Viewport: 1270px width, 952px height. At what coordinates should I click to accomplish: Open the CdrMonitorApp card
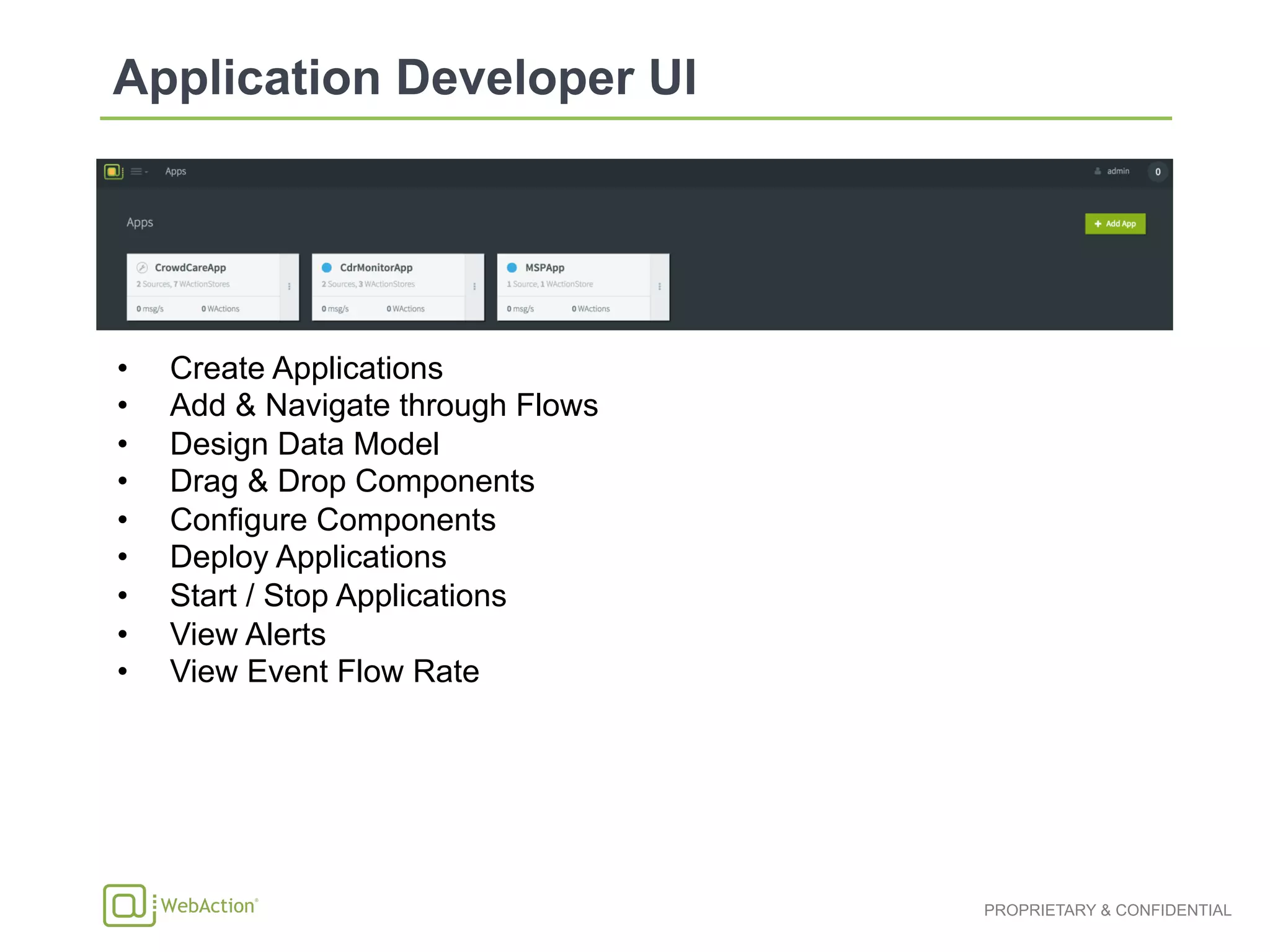pos(397,287)
